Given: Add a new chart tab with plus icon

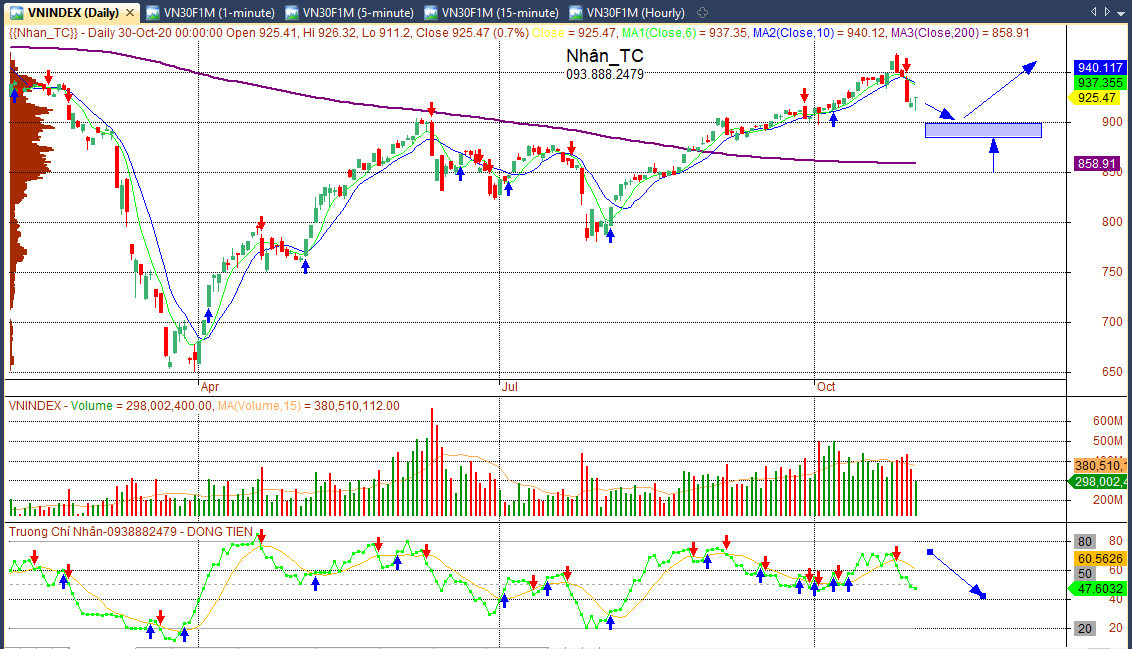Looking at the screenshot, I should coord(702,12).
